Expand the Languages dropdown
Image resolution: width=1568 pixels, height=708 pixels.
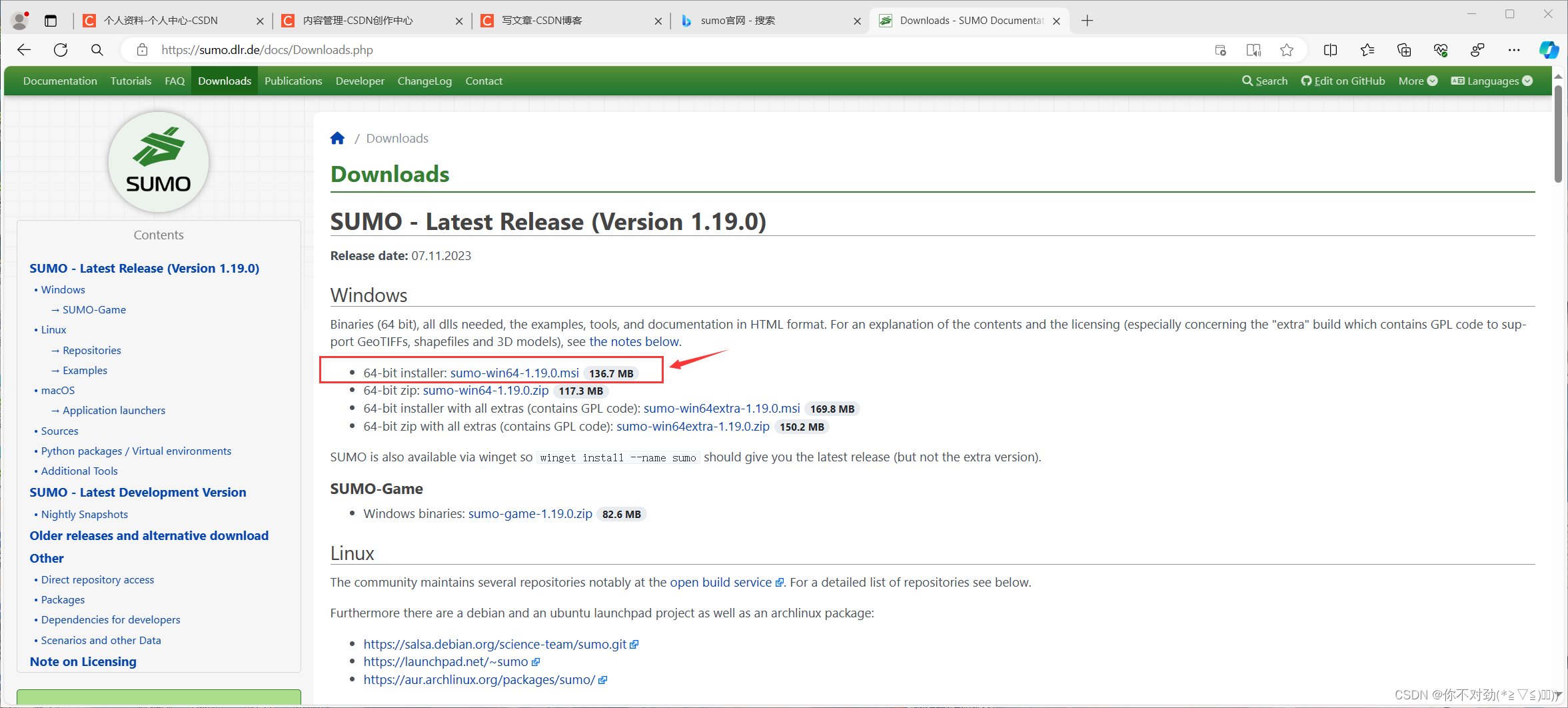(1492, 81)
